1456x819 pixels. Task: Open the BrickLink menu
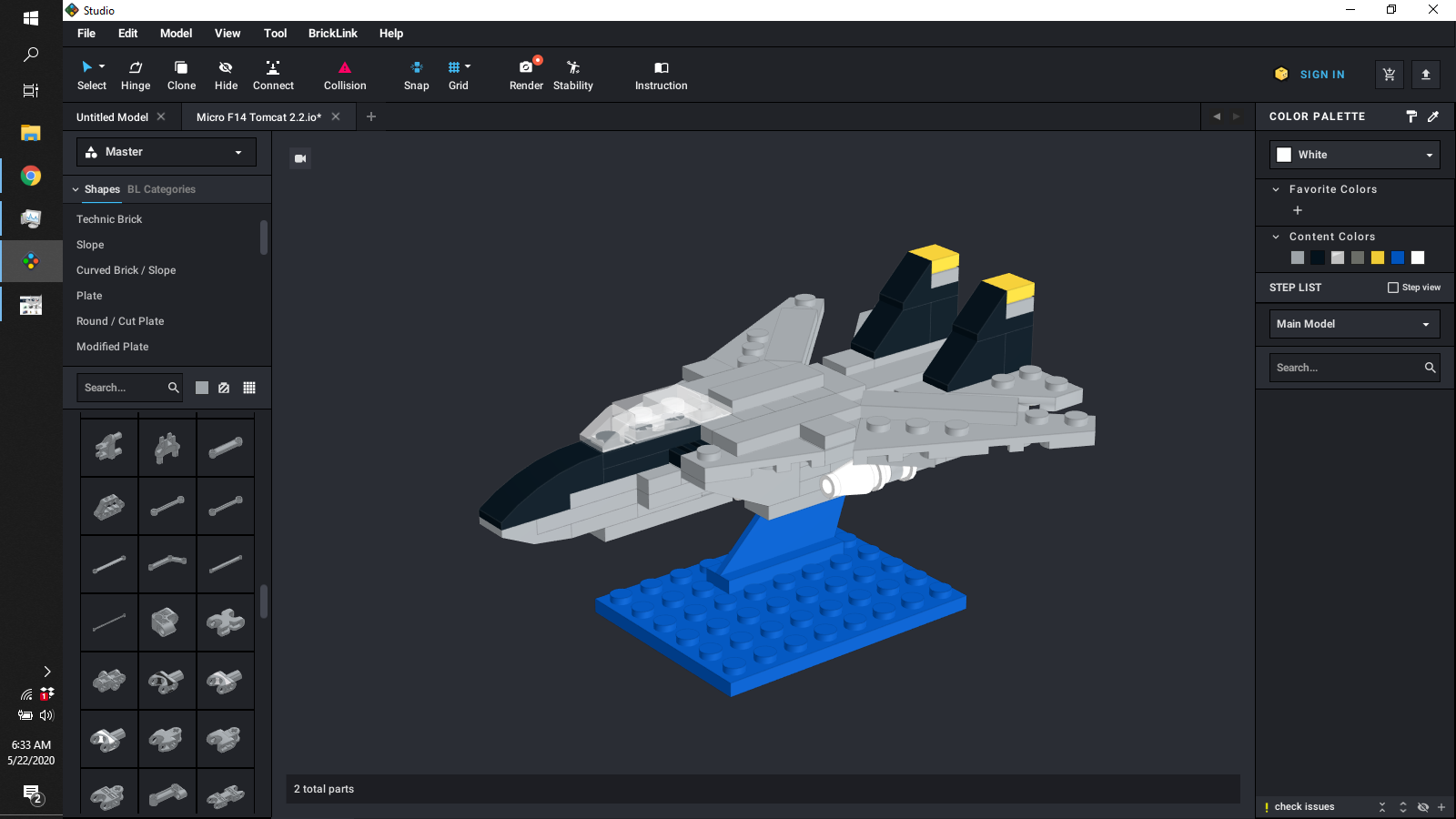click(333, 34)
